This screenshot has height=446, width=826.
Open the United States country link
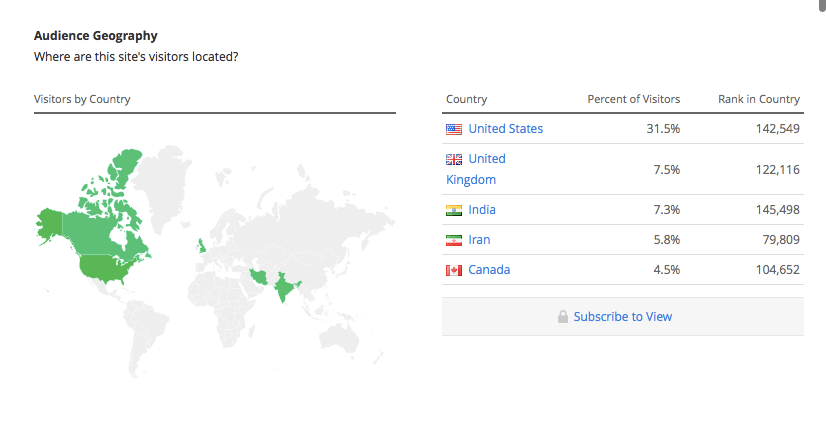[x=505, y=129]
